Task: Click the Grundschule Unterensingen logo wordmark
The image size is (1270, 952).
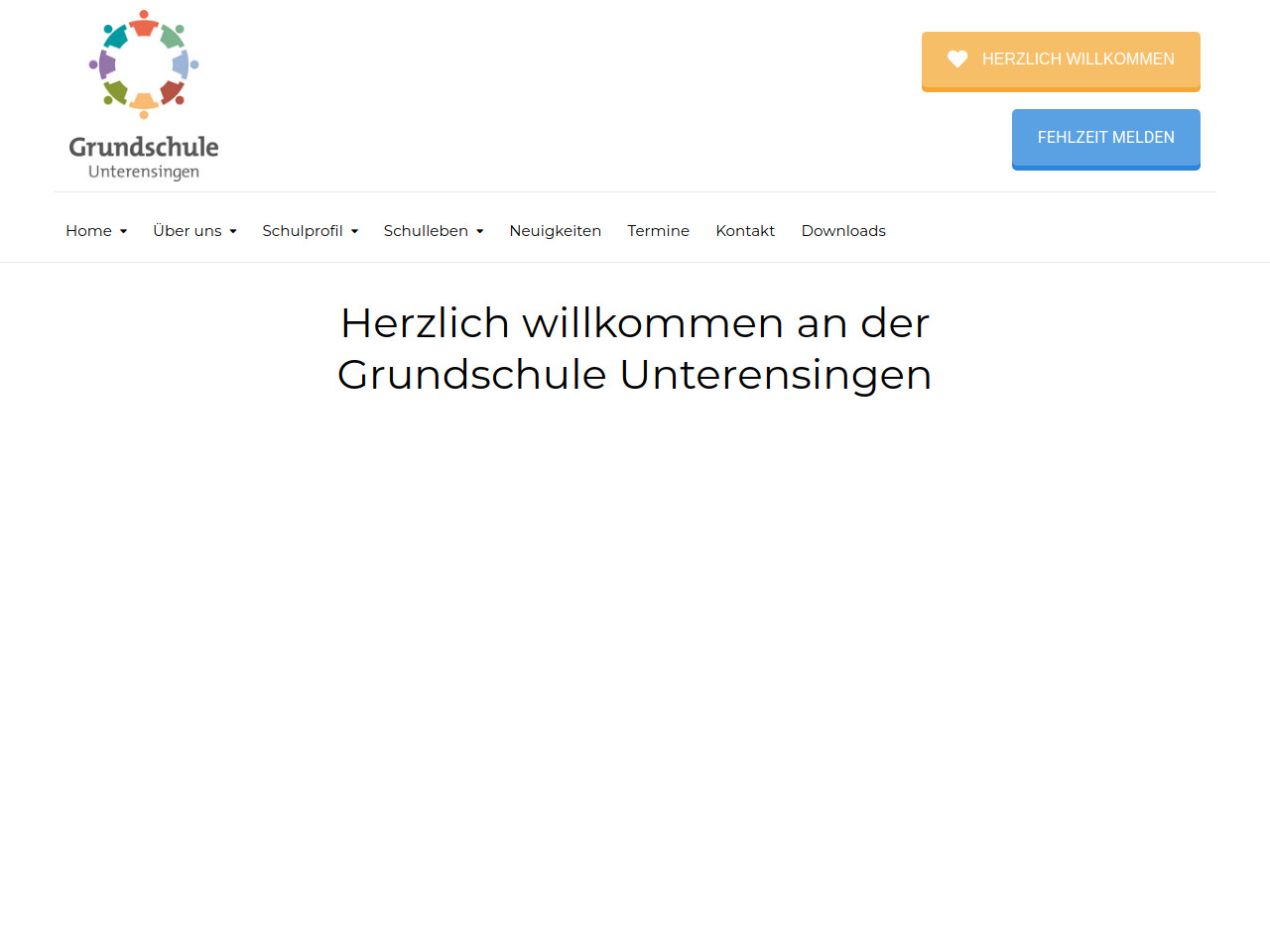Action: [144, 158]
